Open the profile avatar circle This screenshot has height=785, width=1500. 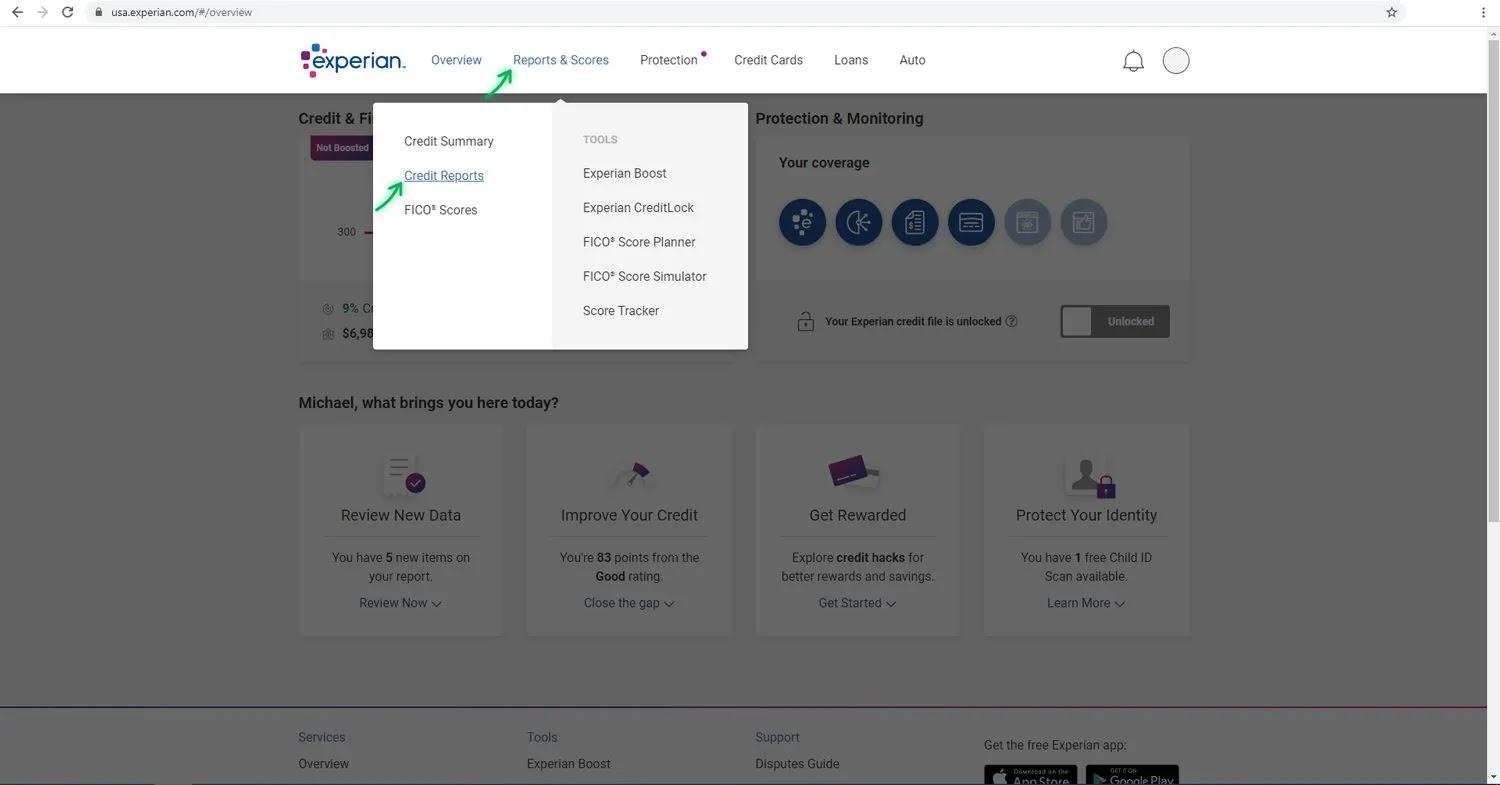coord(1176,61)
